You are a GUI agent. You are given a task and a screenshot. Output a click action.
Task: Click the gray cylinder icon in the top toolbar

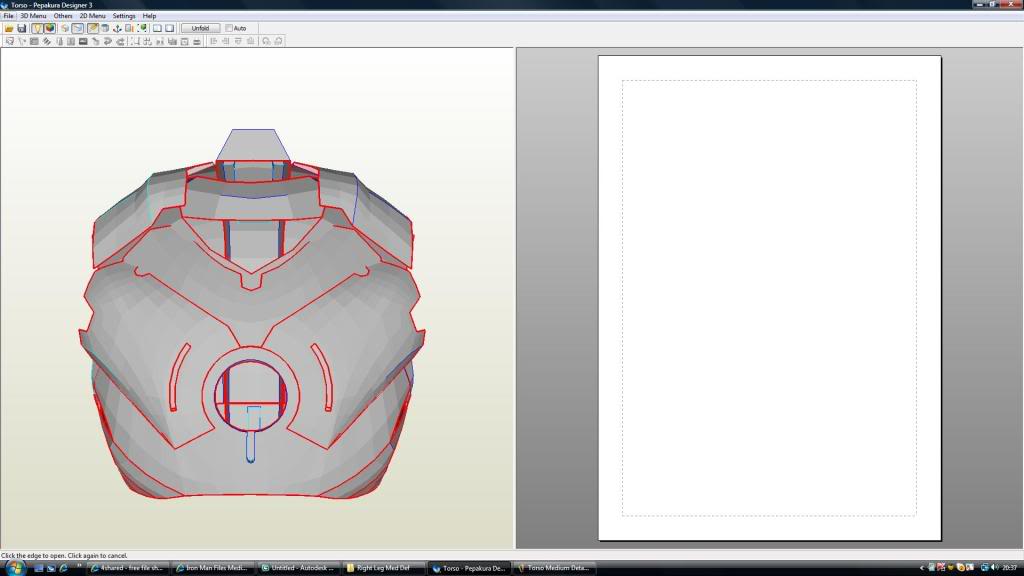(104, 28)
